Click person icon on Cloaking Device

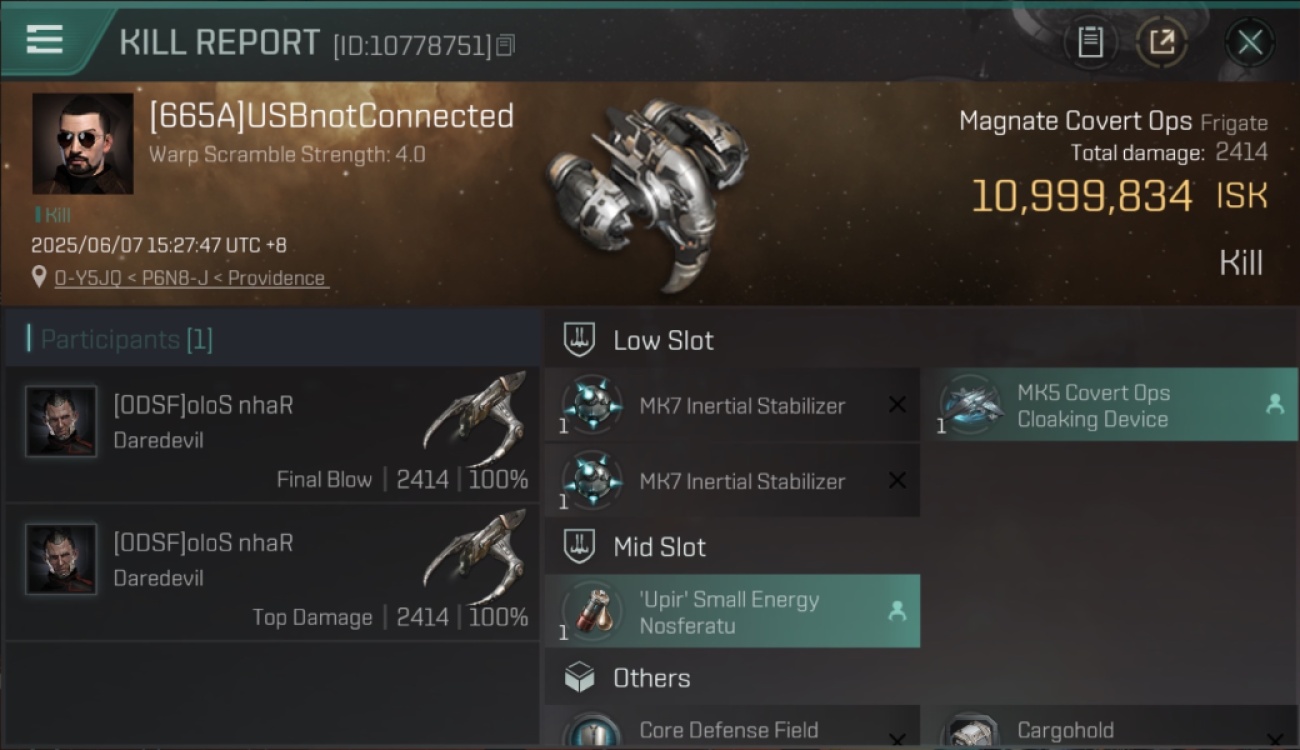point(1274,405)
